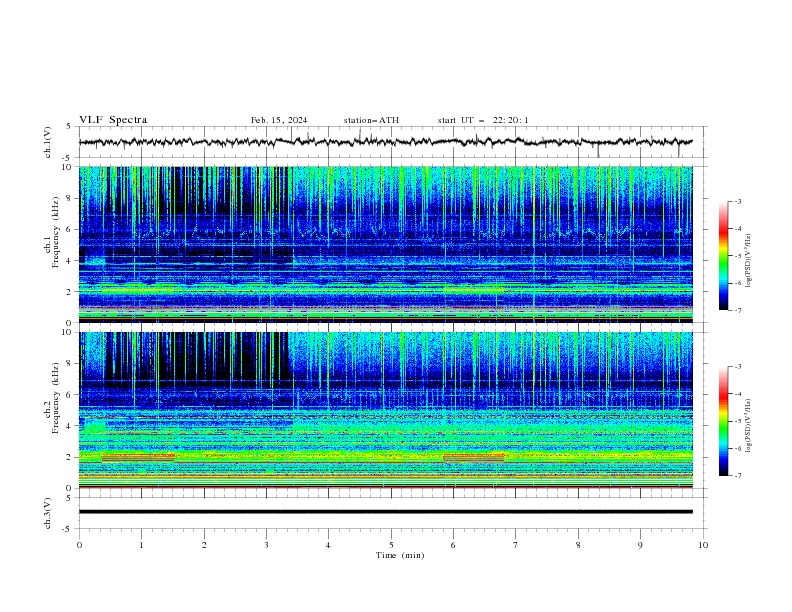The height and width of the screenshot is (612, 792).
Task: Click the ch.1 "Frequency (kHz)" axis label
Action: click(x=56, y=233)
